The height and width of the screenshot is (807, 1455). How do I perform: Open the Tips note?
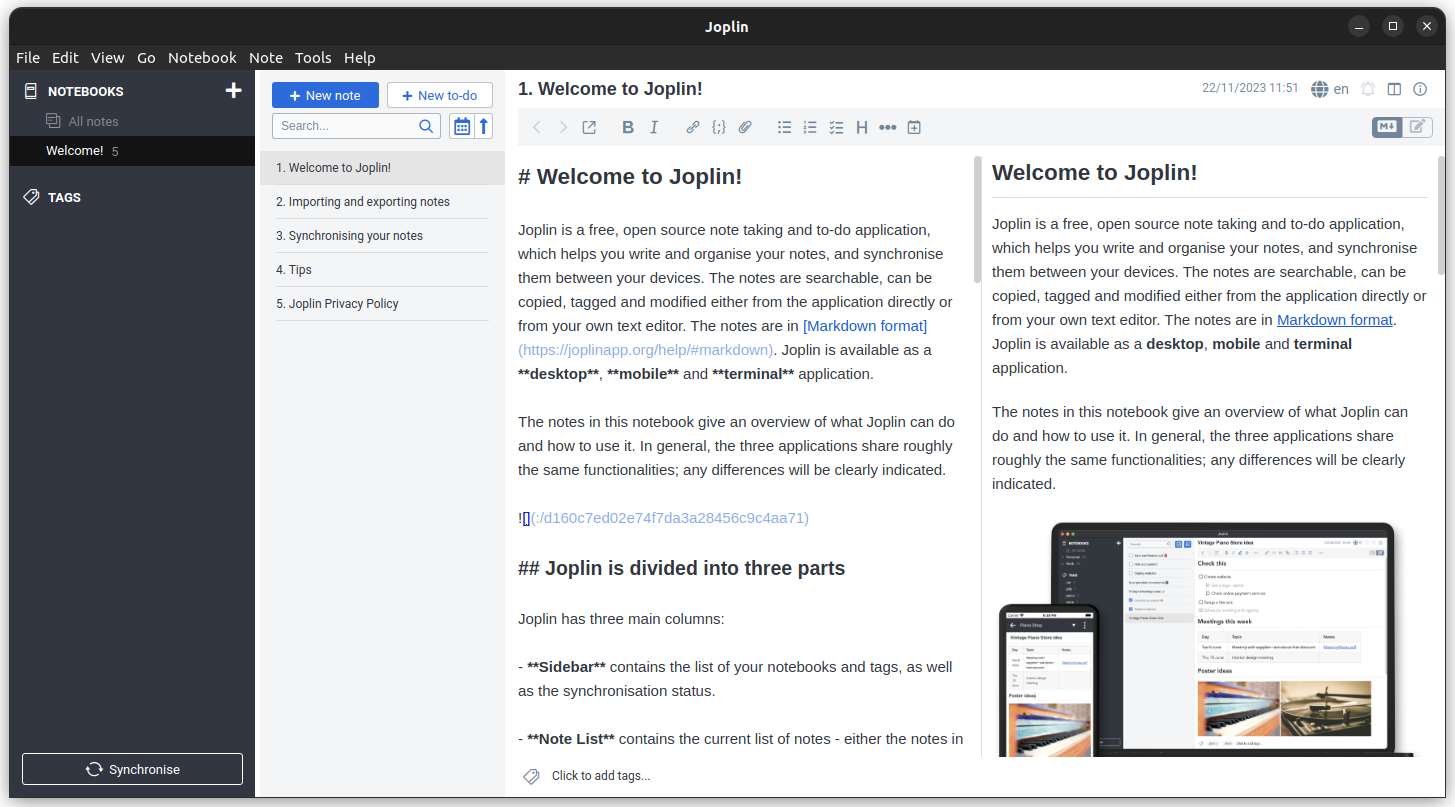click(380, 270)
